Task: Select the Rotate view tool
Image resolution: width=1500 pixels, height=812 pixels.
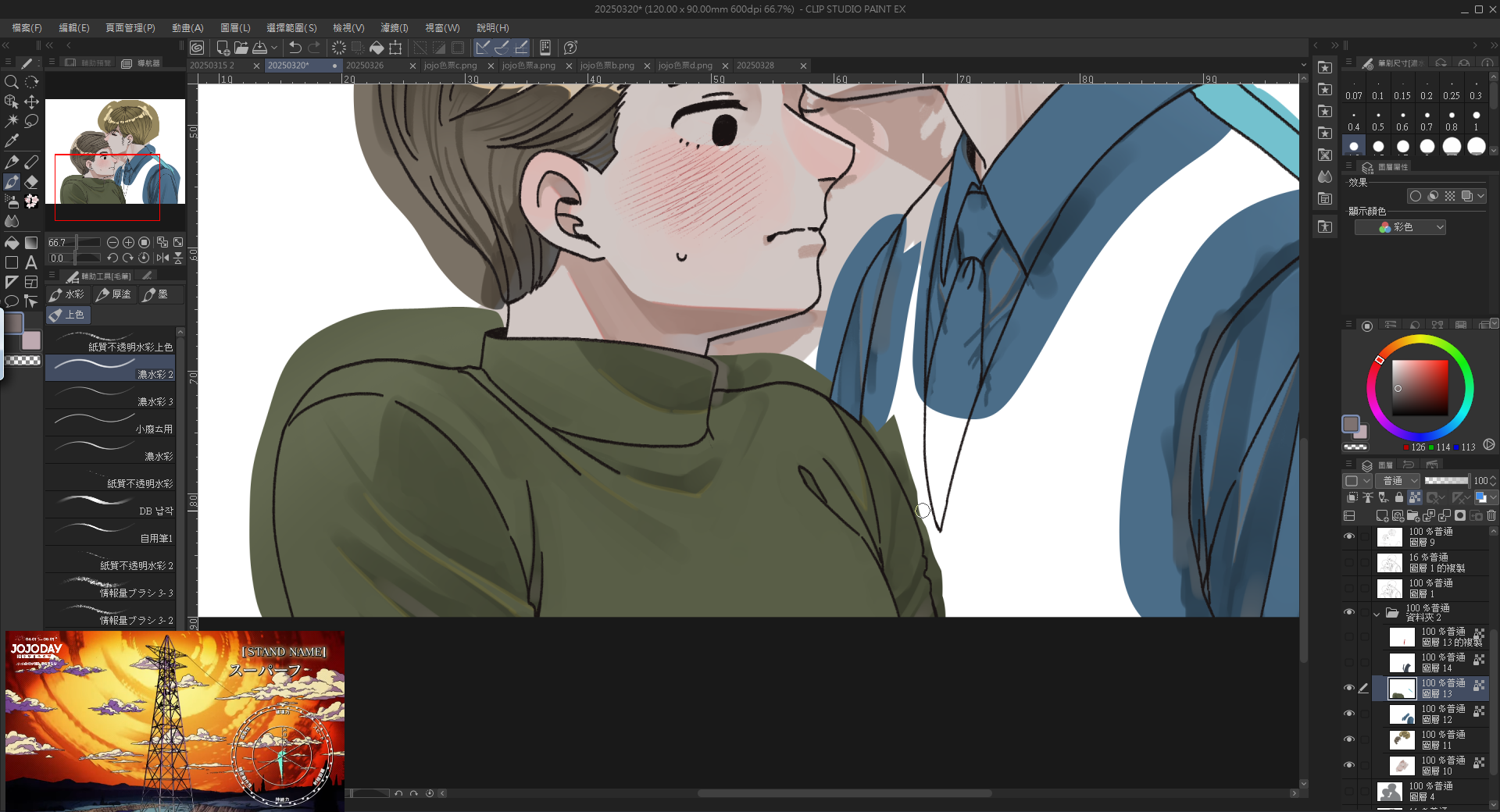Action: pyautogui.click(x=31, y=82)
